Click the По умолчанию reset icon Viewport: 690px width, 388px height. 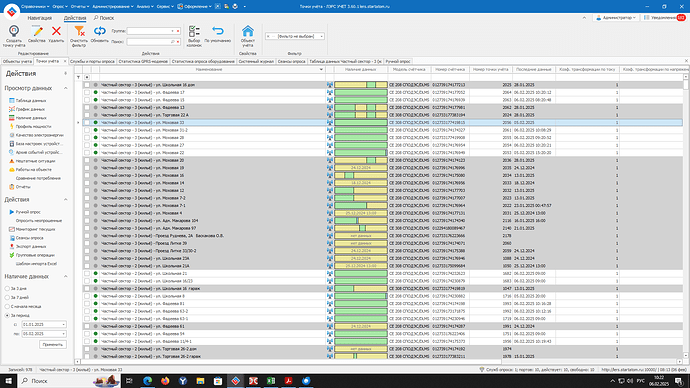[217, 31]
